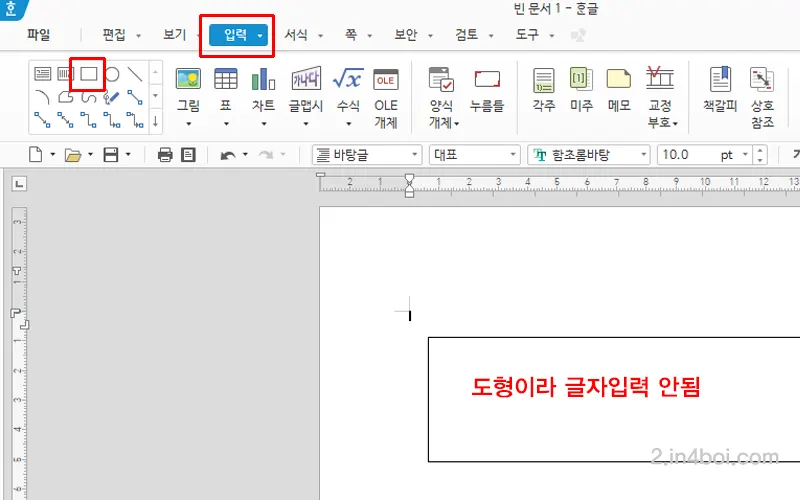Select the double-arrow straight connector
This screenshot has height=500, width=800.
point(65,120)
